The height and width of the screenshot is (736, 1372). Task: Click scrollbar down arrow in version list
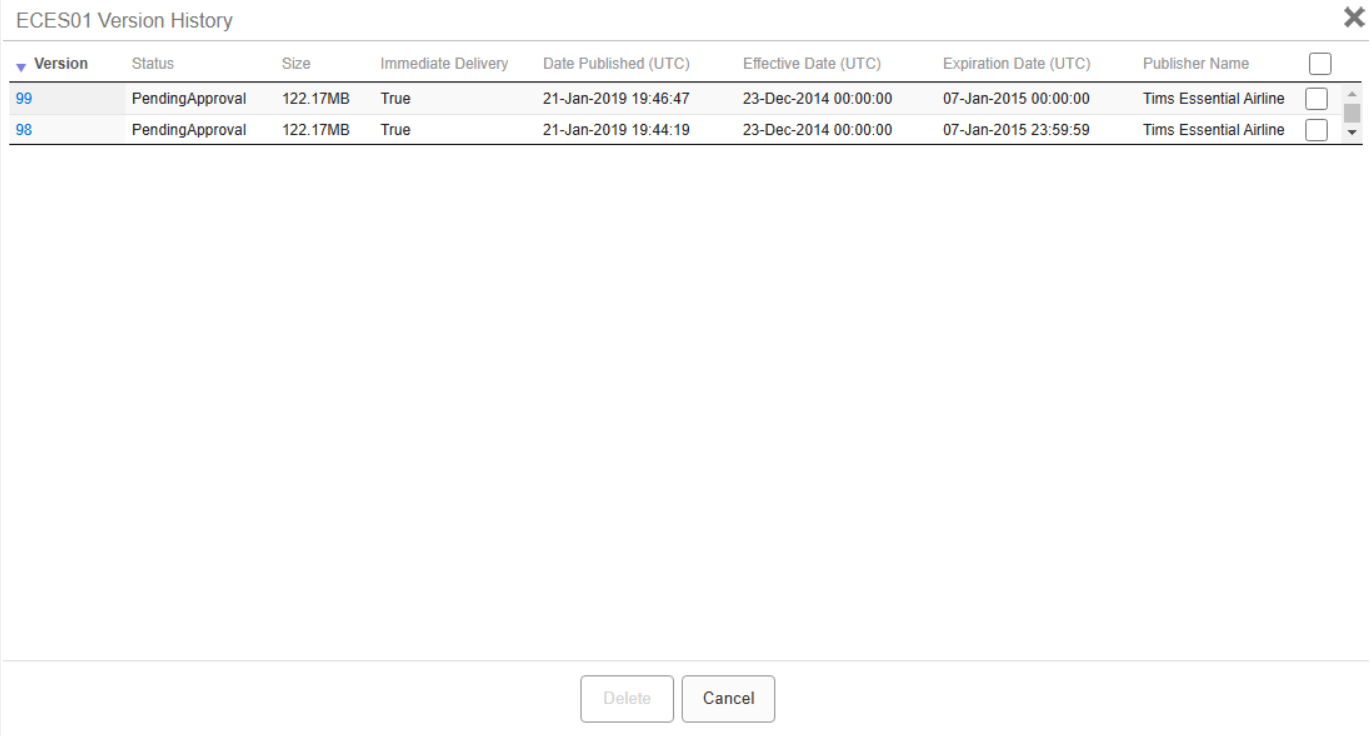click(1352, 132)
